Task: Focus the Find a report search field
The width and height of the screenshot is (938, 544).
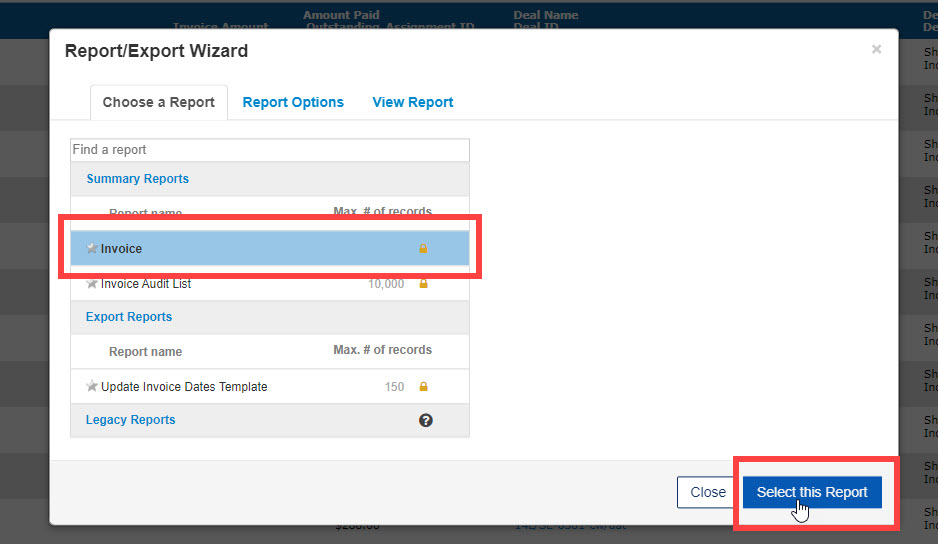Action: (x=269, y=150)
